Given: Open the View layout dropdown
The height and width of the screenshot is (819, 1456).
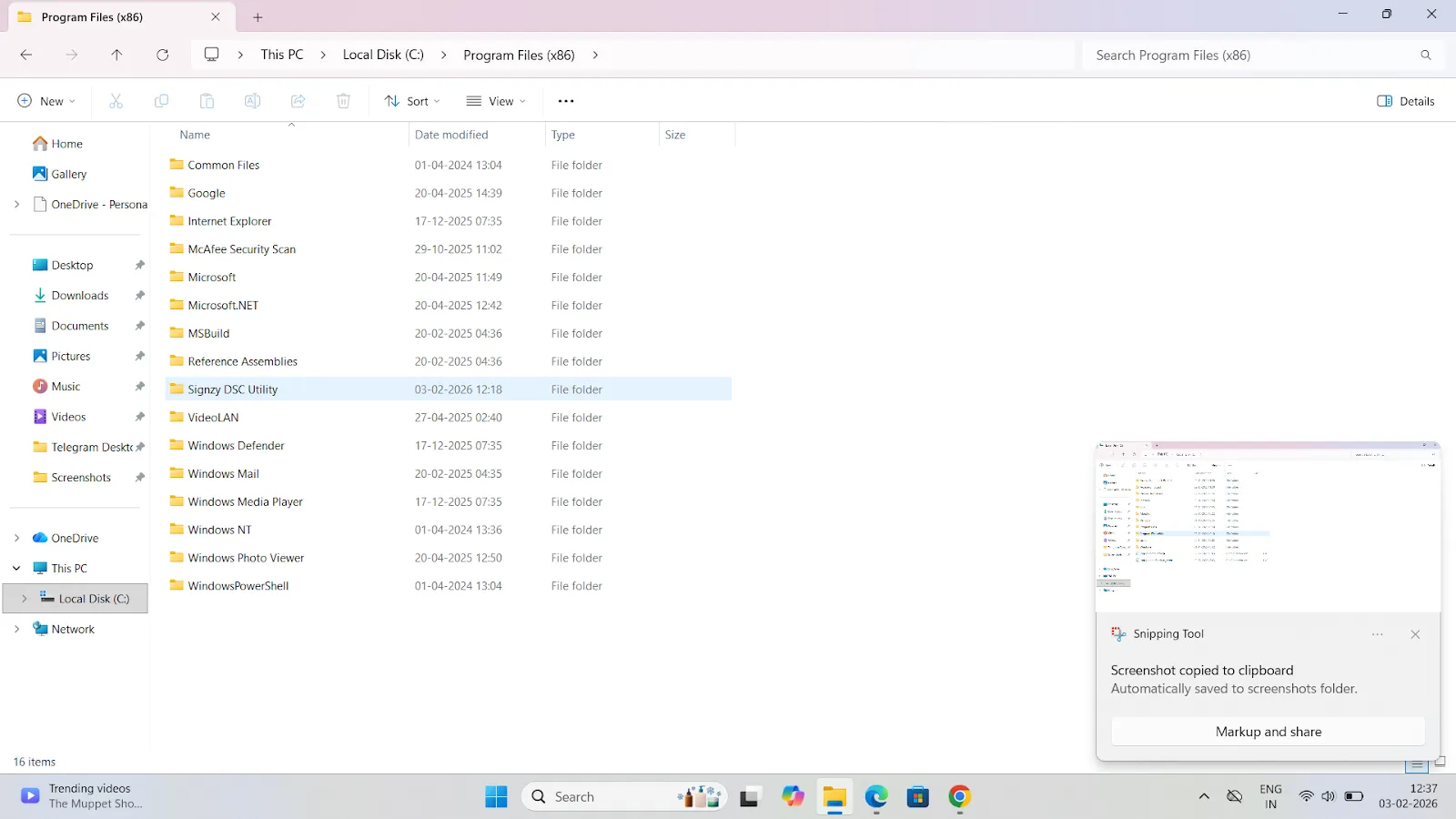Looking at the screenshot, I should (496, 101).
